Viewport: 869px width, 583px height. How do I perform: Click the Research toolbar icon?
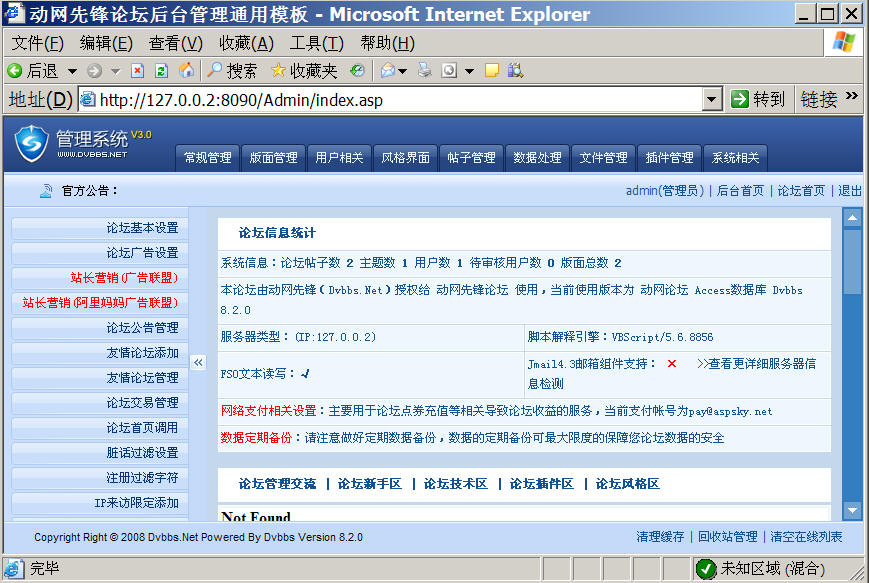tap(515, 70)
